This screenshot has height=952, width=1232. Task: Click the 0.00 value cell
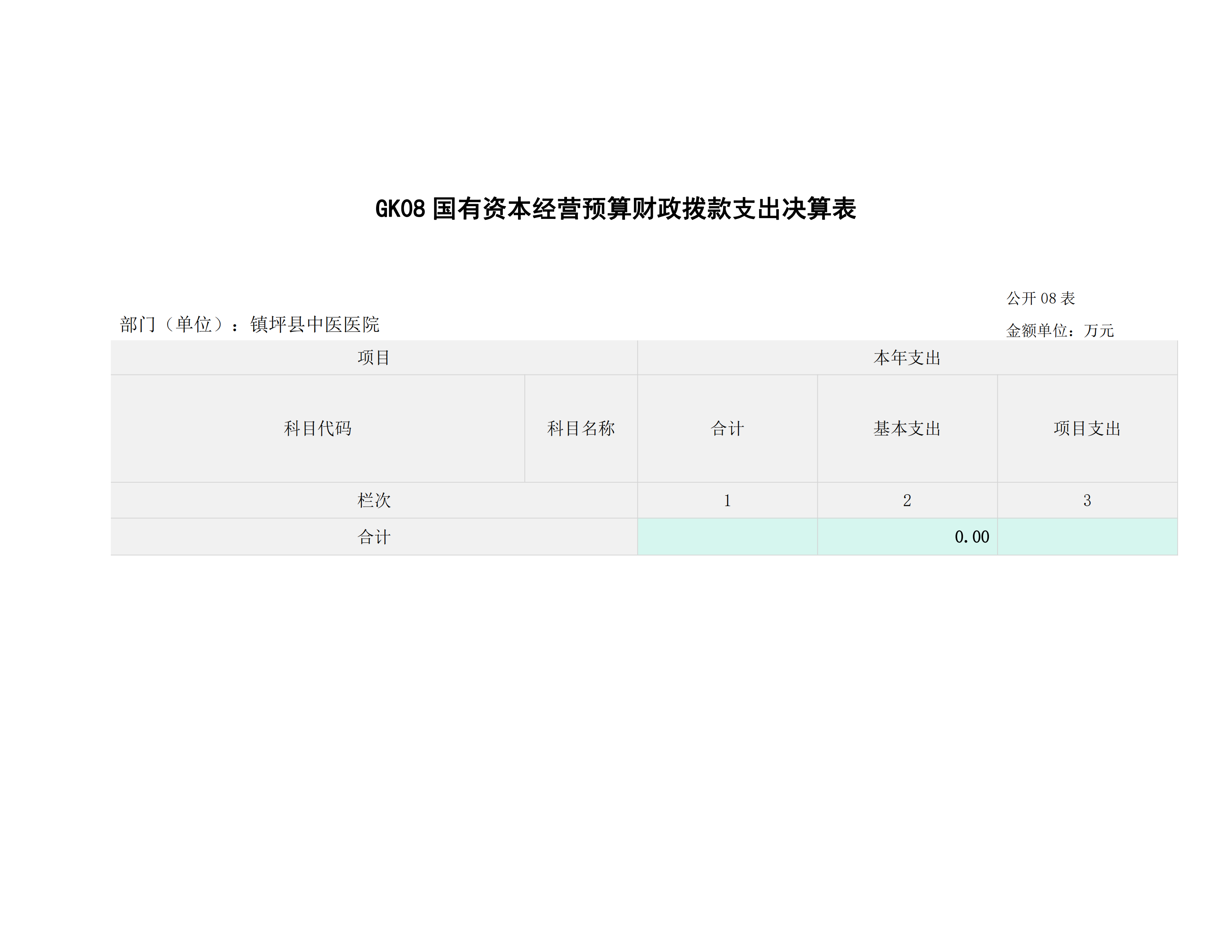(907, 537)
